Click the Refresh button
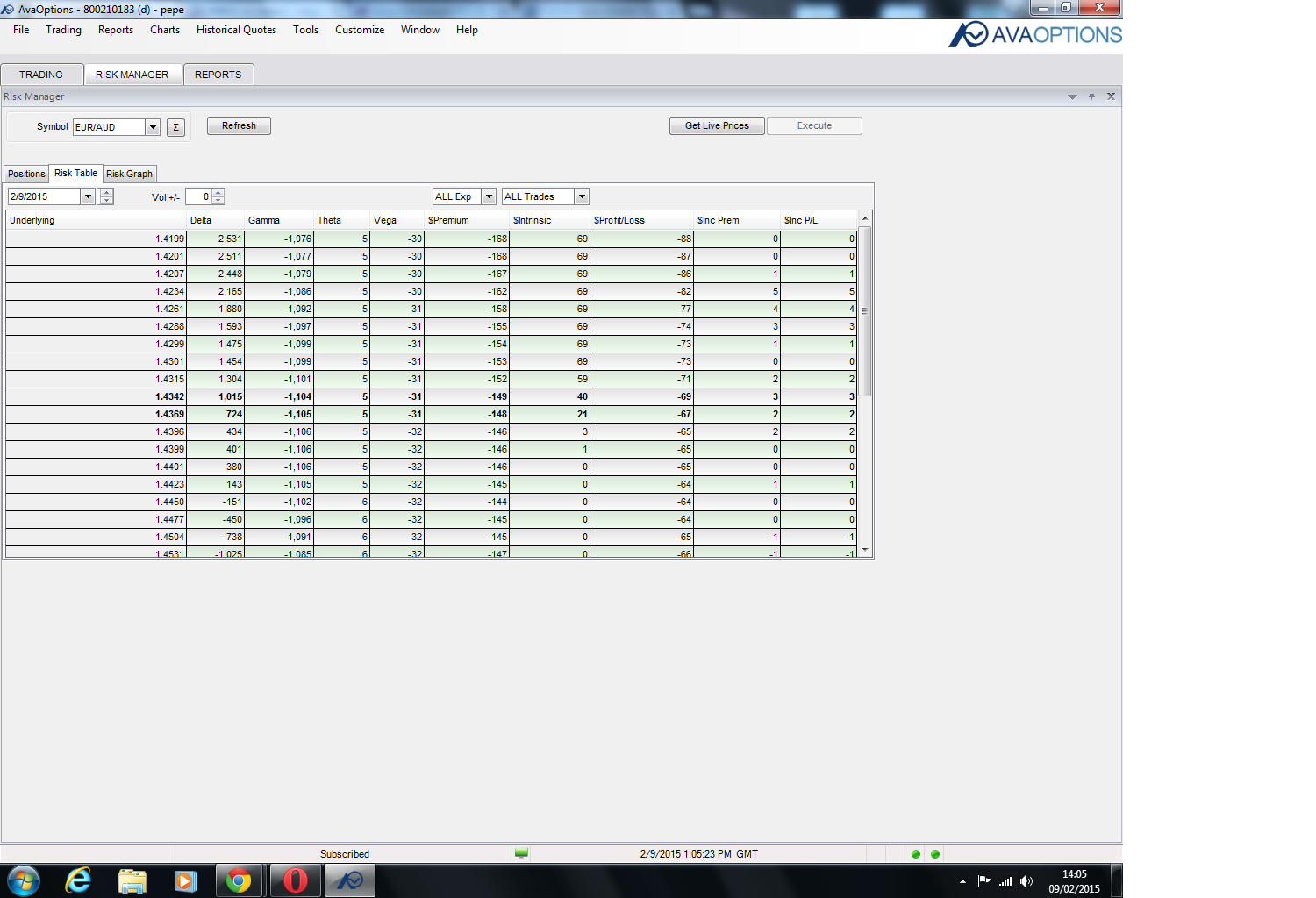Screen dimensions: 1316x898 tap(239, 125)
